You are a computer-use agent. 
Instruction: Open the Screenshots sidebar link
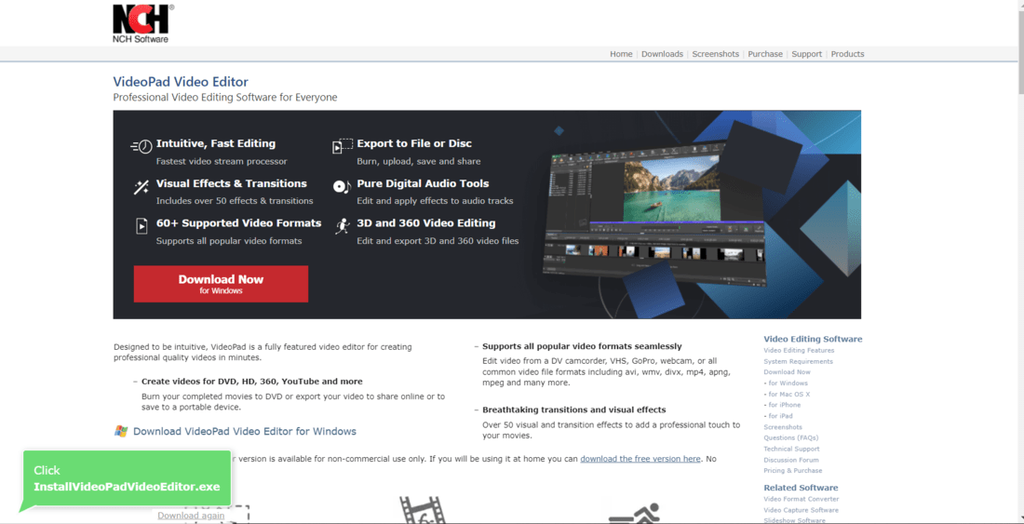pos(783,427)
